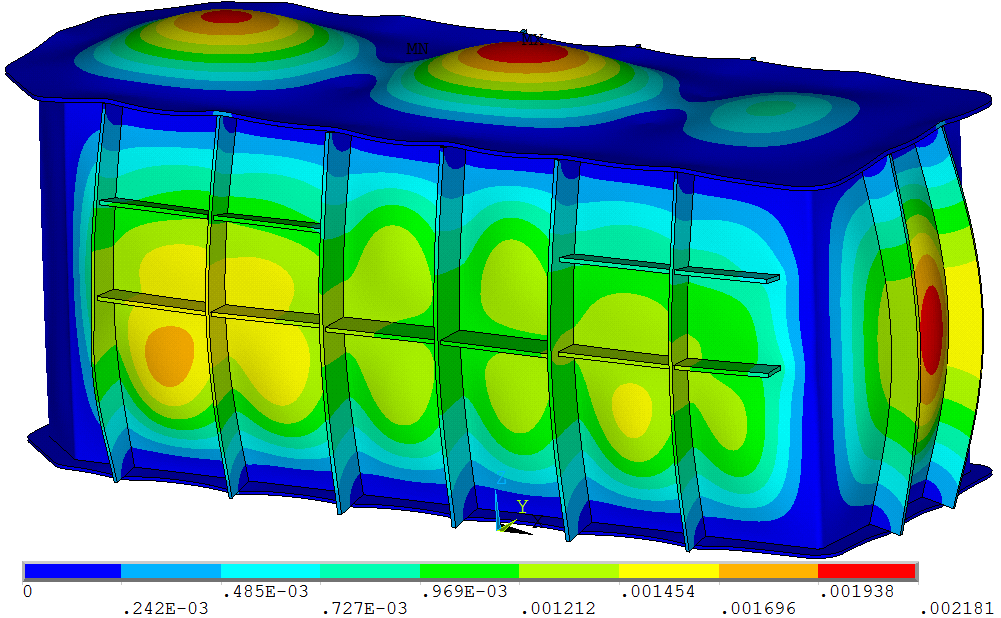Image resolution: width=1001 pixels, height=618 pixels.
Task: Click the legend value '.485E-03'
Action: (x=265, y=592)
